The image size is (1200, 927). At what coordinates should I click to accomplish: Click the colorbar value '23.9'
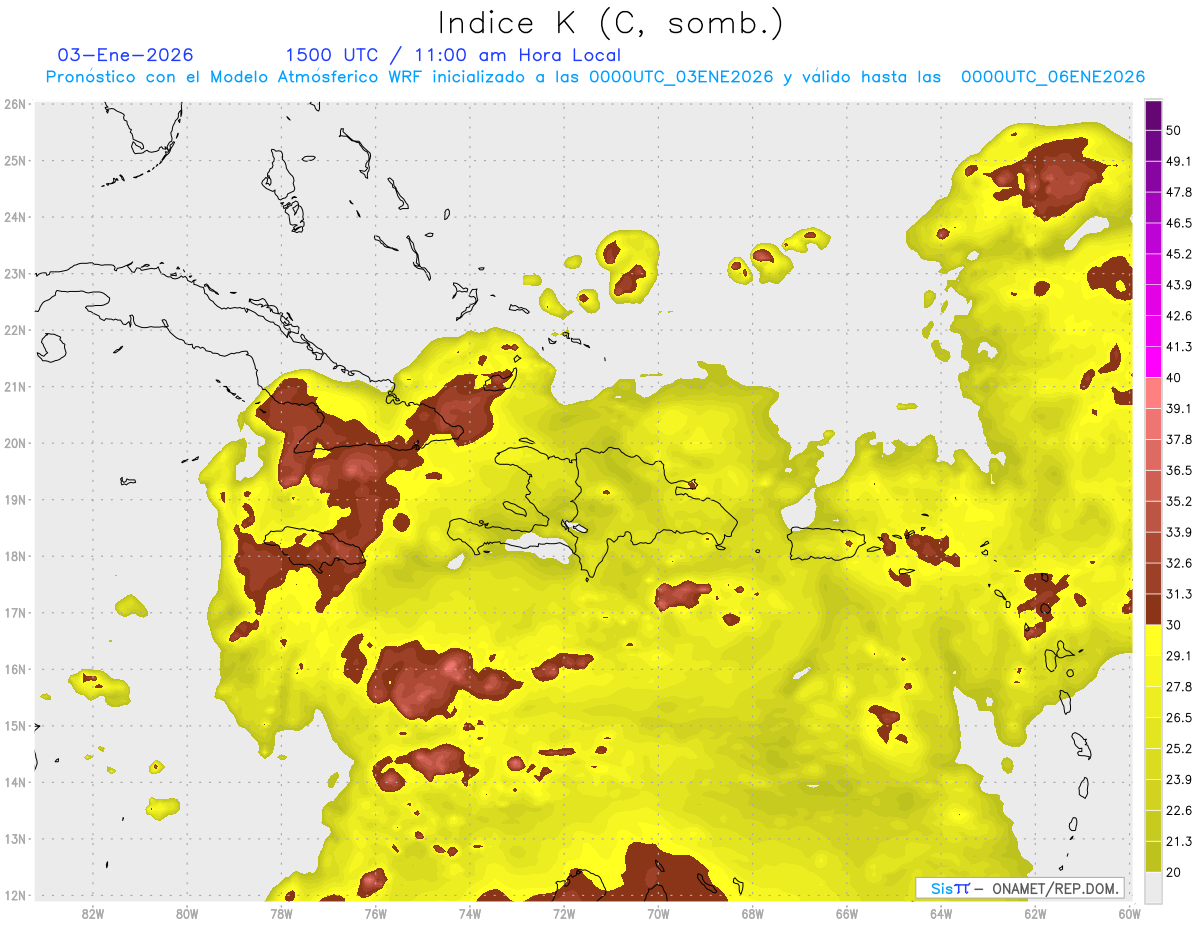[1178, 780]
